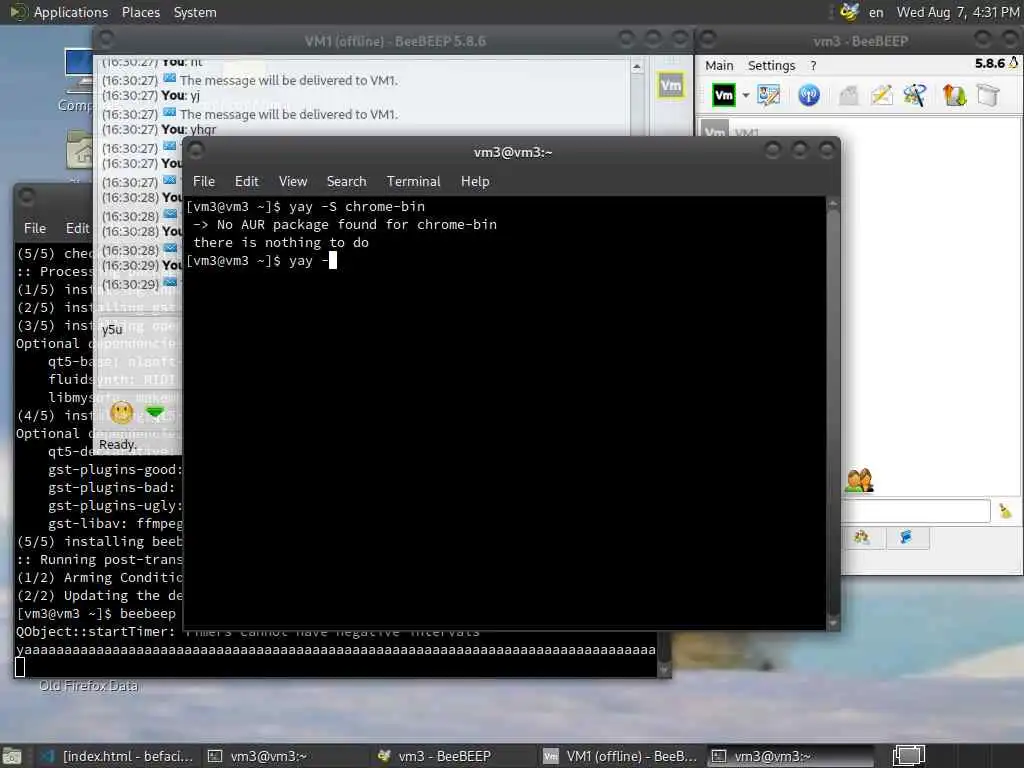Open the file transfer arrows icon

click(954, 95)
